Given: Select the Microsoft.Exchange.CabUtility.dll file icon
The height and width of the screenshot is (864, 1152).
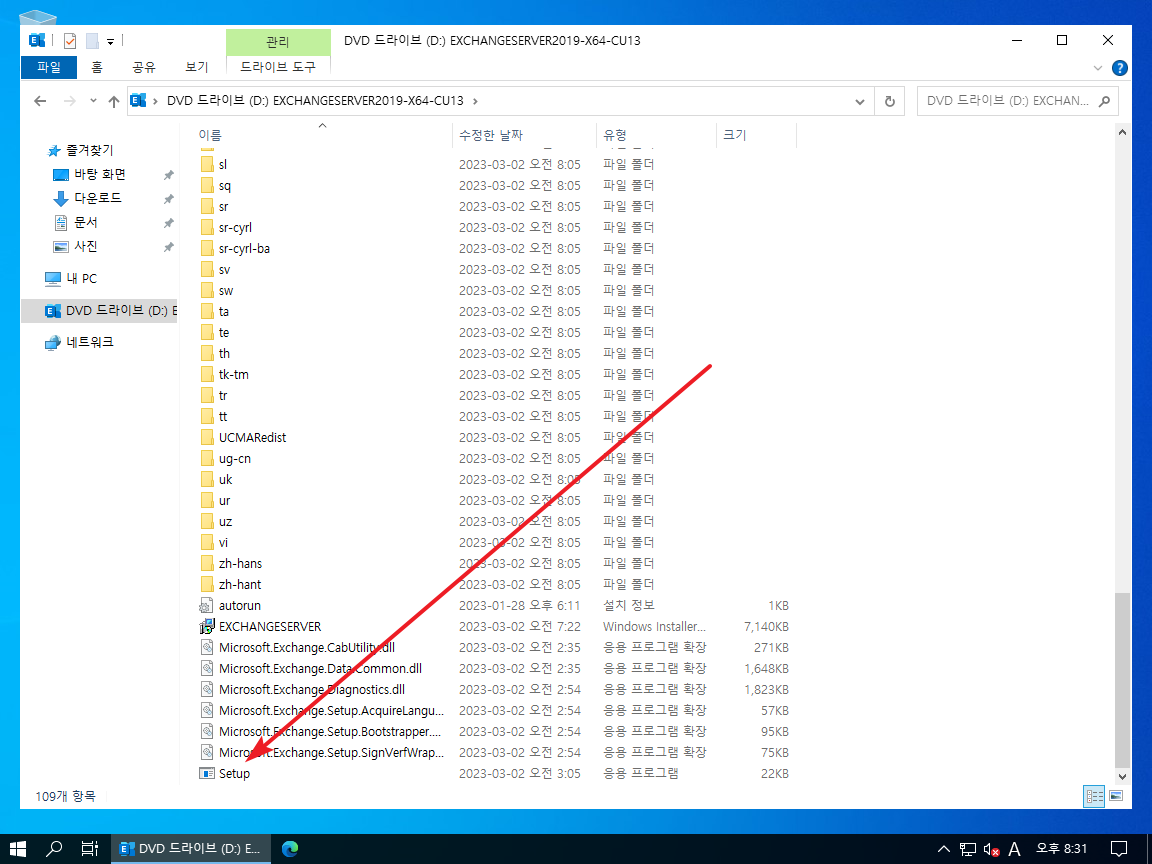Looking at the screenshot, I should point(207,648).
